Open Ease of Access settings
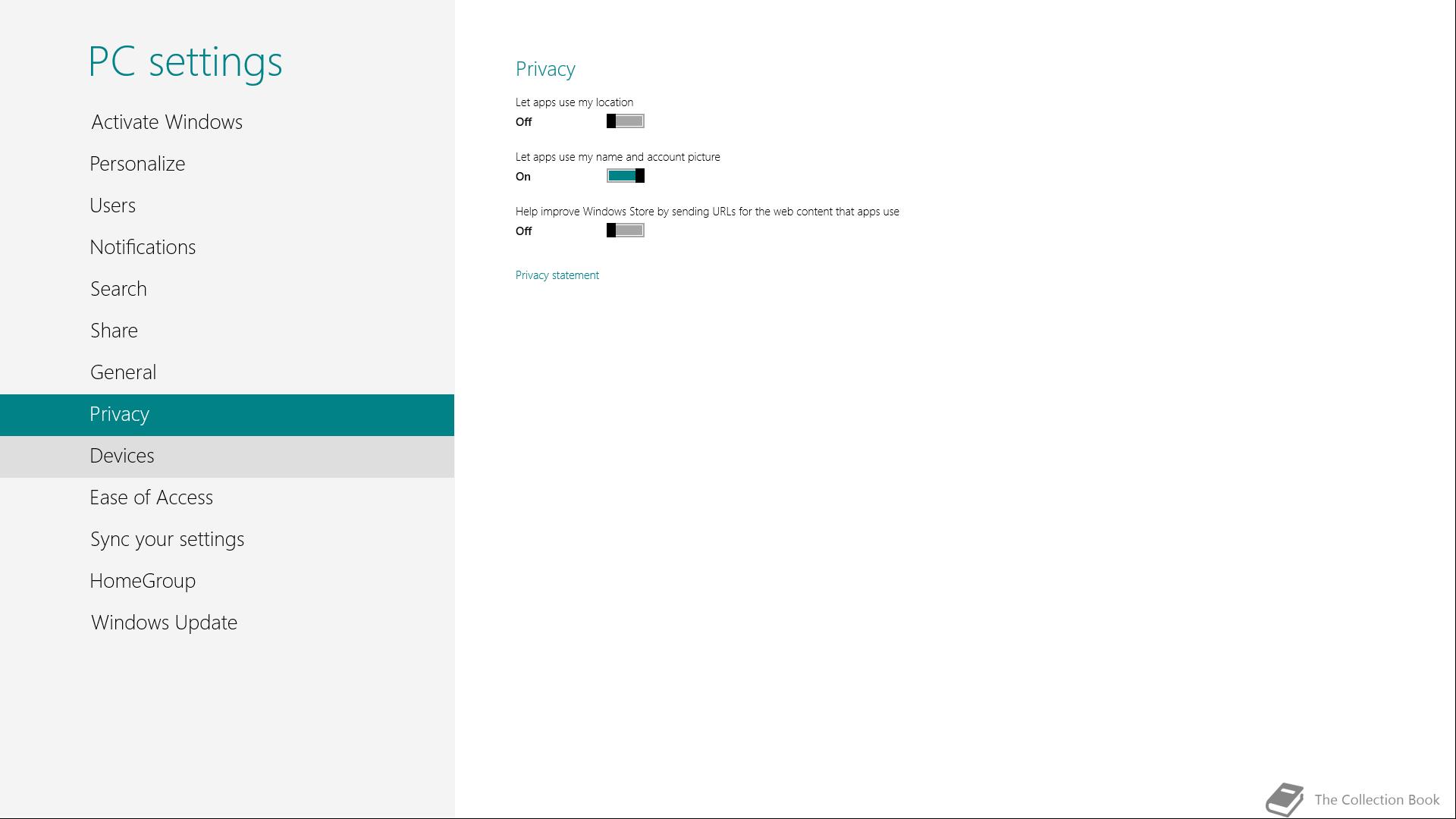The image size is (1456, 819). click(x=227, y=497)
